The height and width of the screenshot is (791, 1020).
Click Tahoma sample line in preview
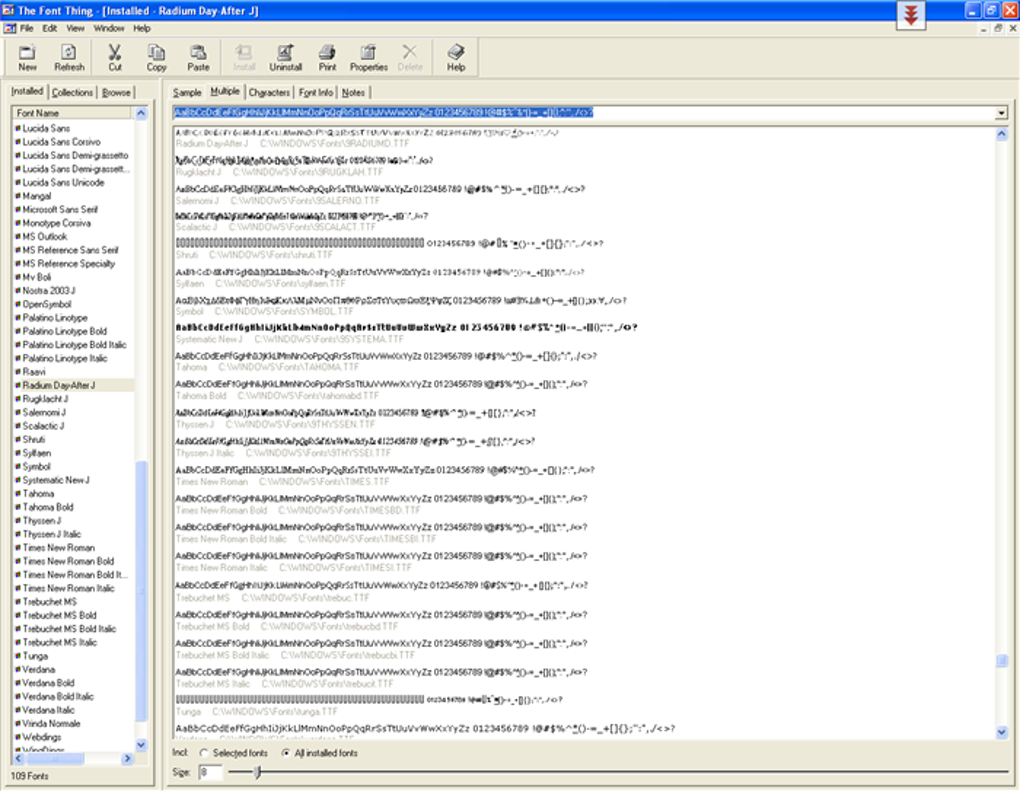[386, 356]
